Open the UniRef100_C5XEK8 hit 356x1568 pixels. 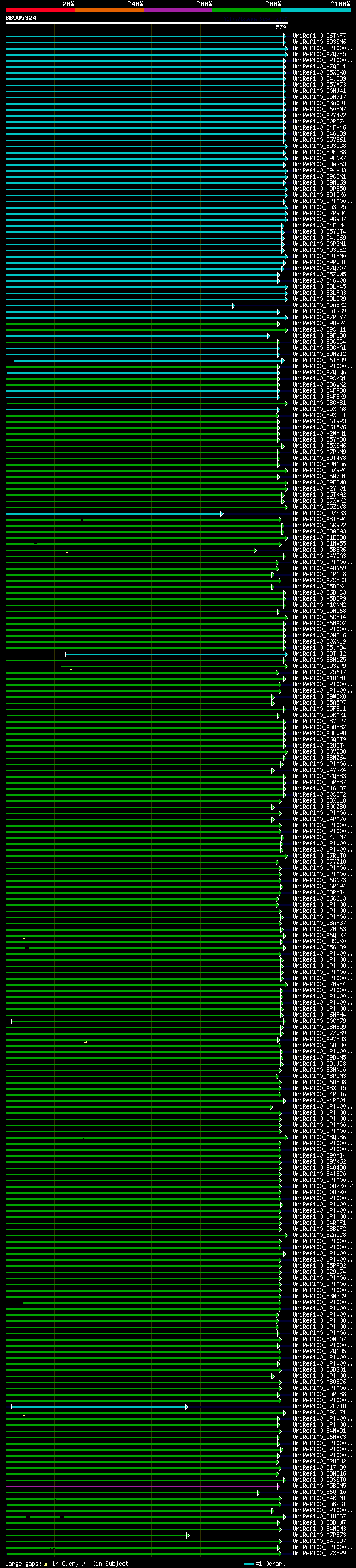coord(319,72)
